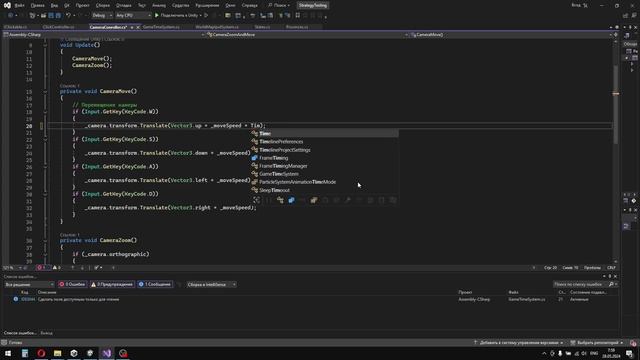Click the Visual Studio logo icon
The width and height of the screenshot is (640, 360).
[7, 5]
